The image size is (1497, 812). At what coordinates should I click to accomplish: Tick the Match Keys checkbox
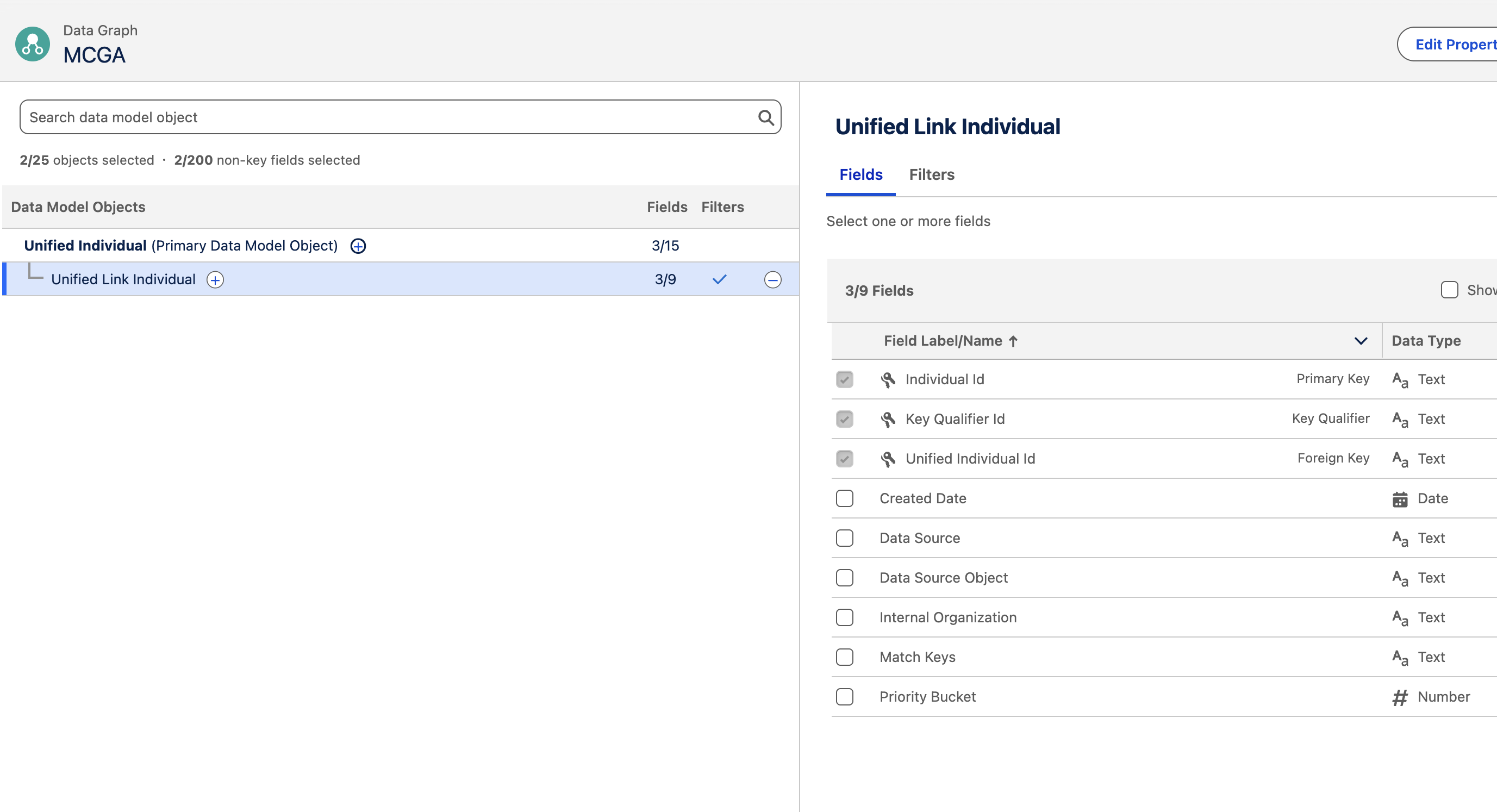(x=844, y=658)
